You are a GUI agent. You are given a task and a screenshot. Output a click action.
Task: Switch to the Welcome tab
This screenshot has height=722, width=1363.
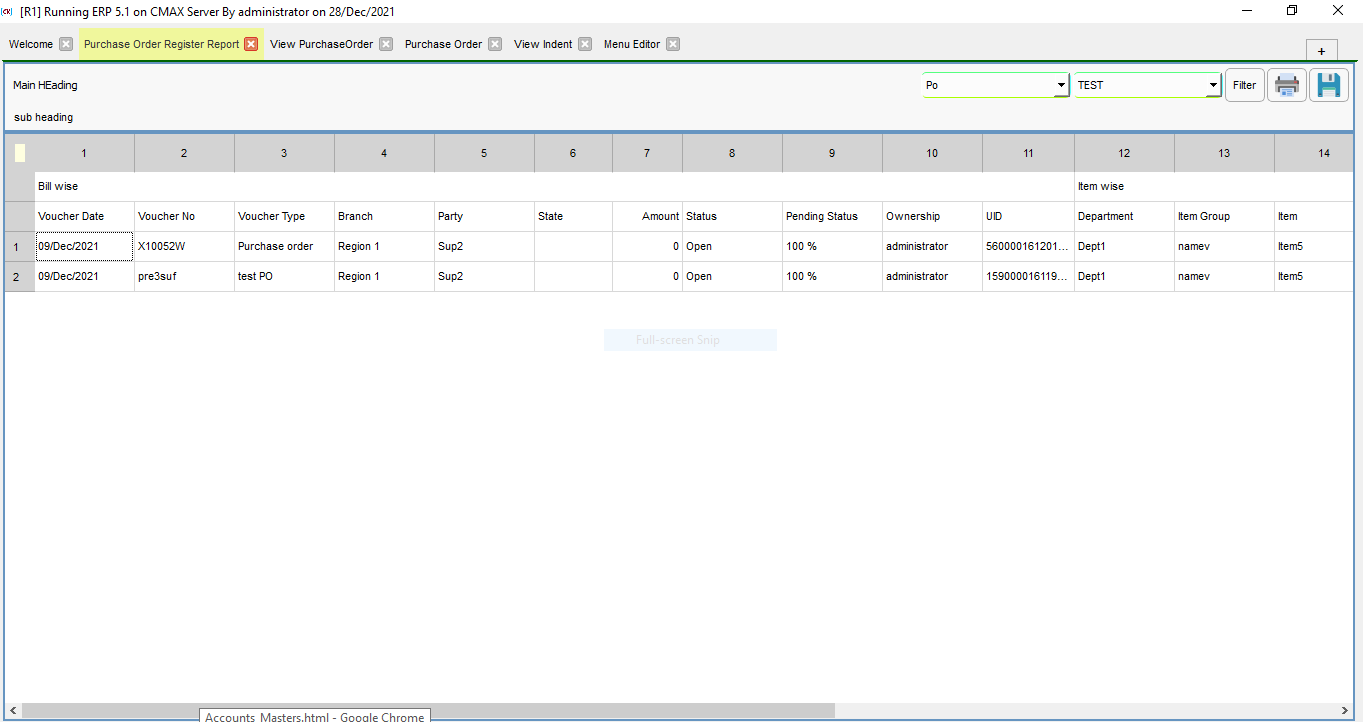pos(30,44)
